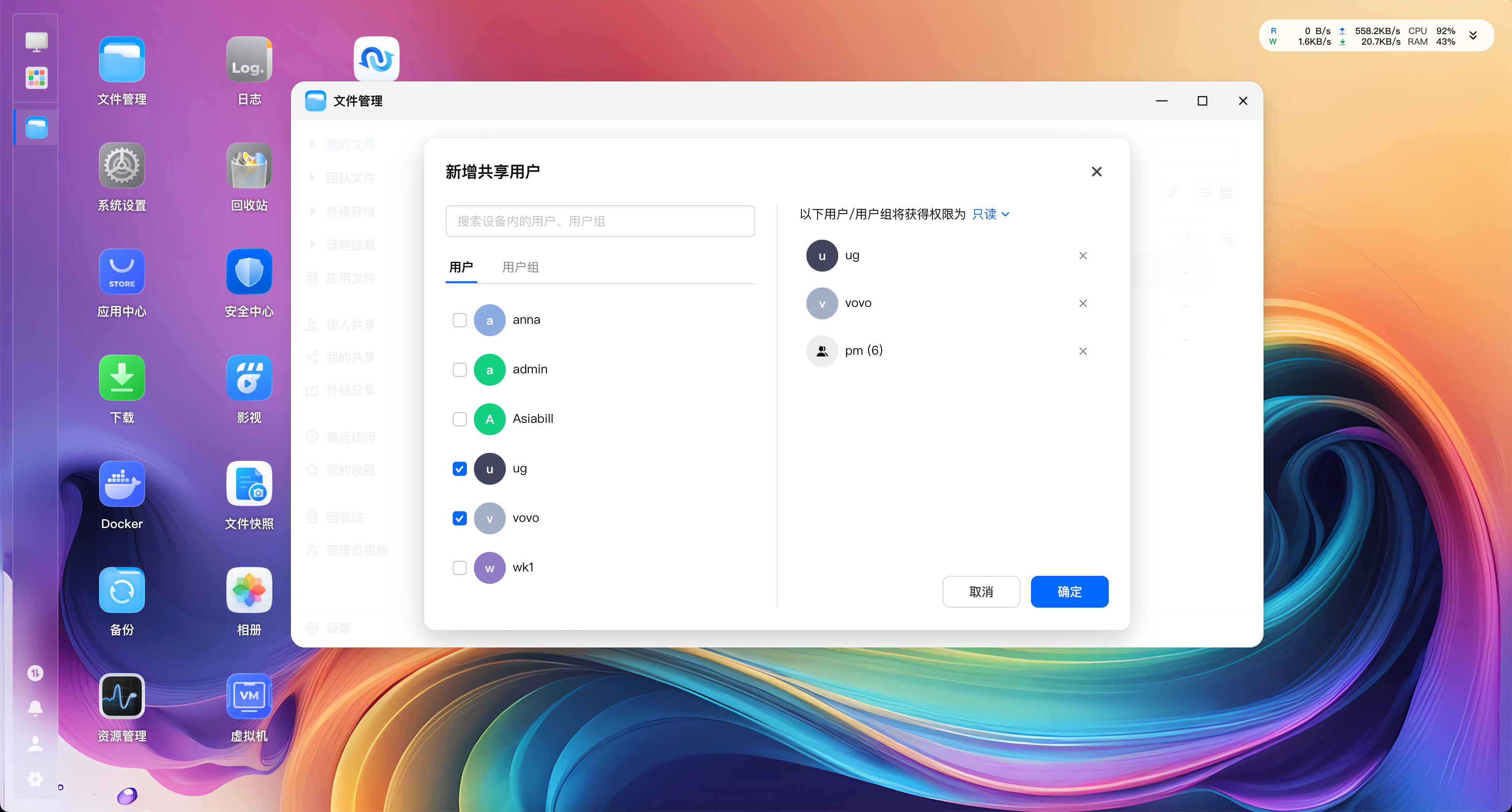The image size is (1512, 812).
Task: Open the Docker app icon
Action: (122, 484)
